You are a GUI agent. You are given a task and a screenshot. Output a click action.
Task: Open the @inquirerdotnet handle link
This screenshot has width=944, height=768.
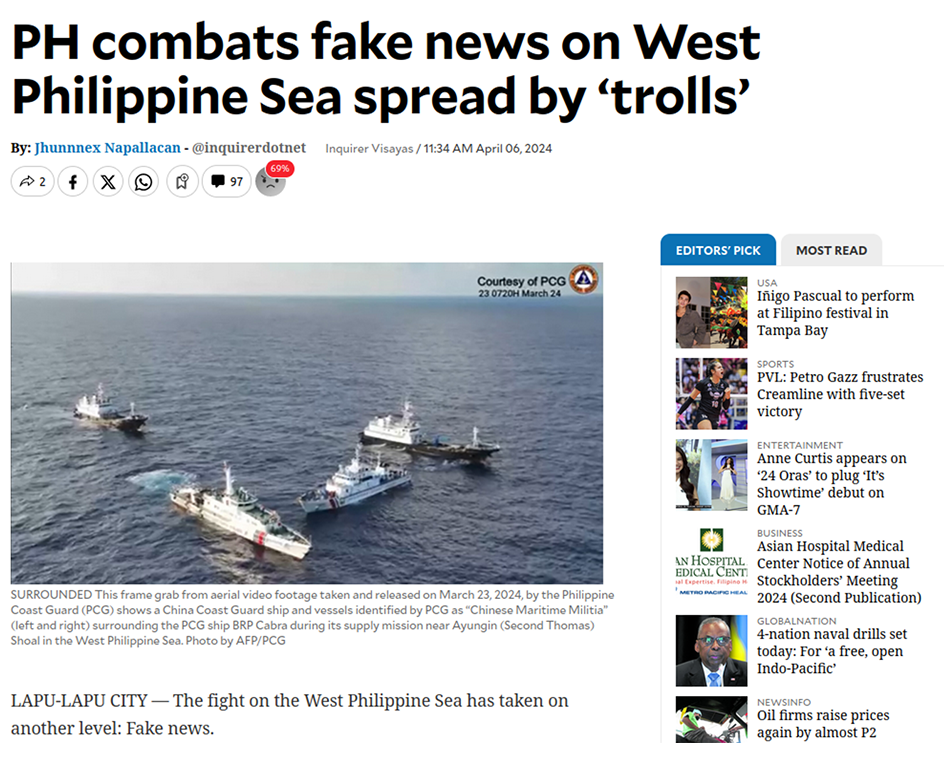point(249,147)
